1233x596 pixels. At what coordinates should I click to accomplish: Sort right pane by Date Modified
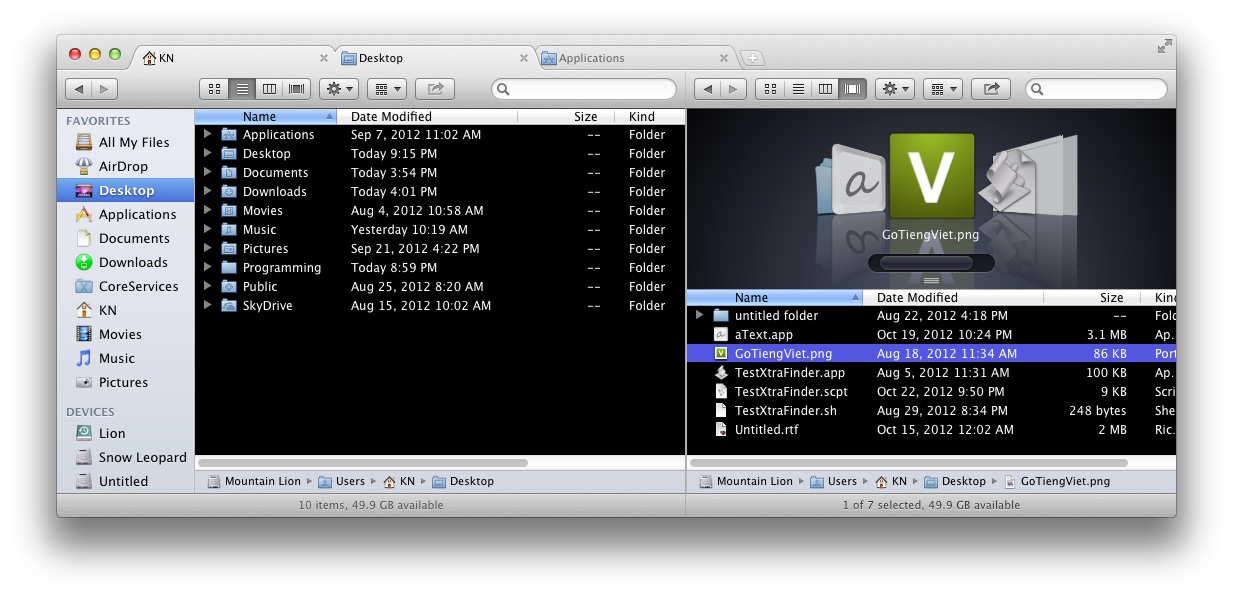point(953,297)
